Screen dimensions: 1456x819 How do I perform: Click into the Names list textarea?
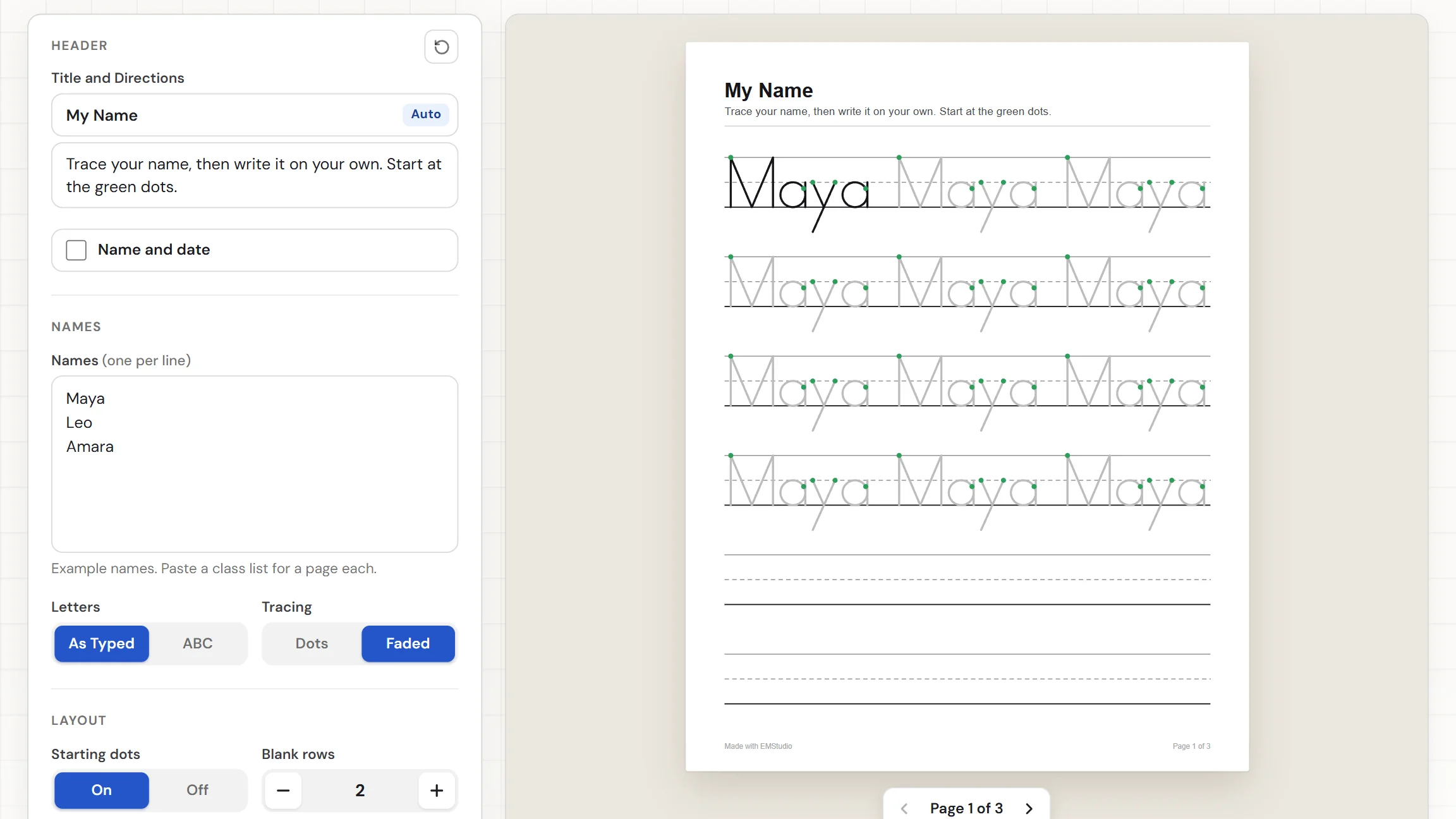coord(255,464)
